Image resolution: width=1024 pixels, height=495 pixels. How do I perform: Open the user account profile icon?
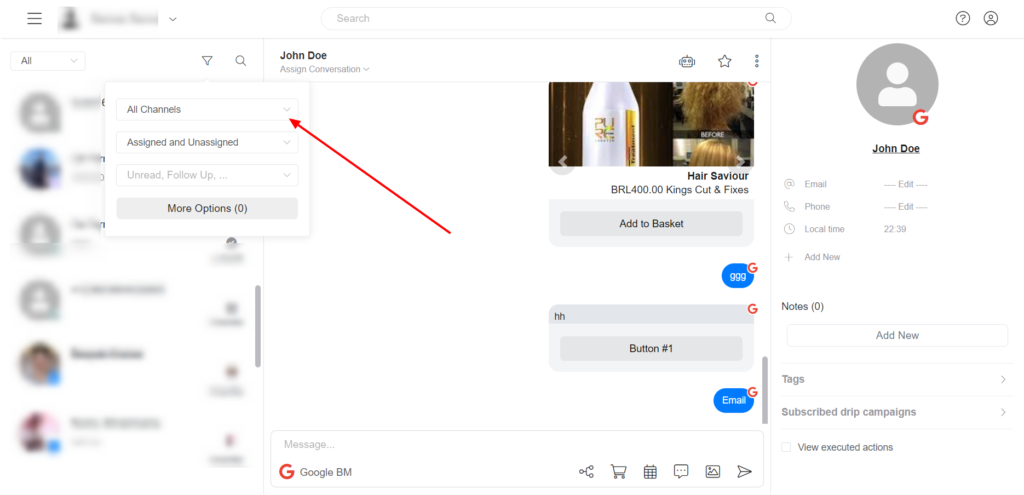991,18
